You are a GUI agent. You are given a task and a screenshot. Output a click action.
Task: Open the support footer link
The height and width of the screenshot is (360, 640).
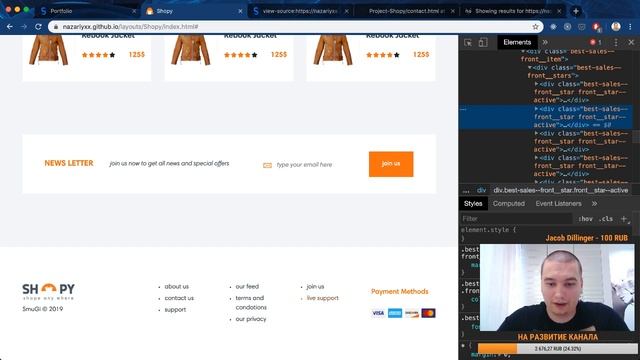[x=176, y=310]
